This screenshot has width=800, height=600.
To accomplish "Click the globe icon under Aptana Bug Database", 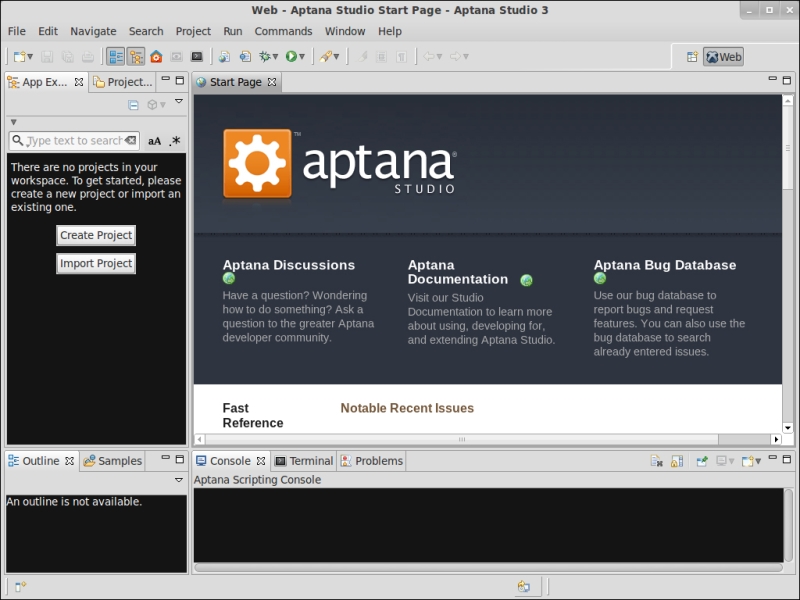I will click(600, 279).
